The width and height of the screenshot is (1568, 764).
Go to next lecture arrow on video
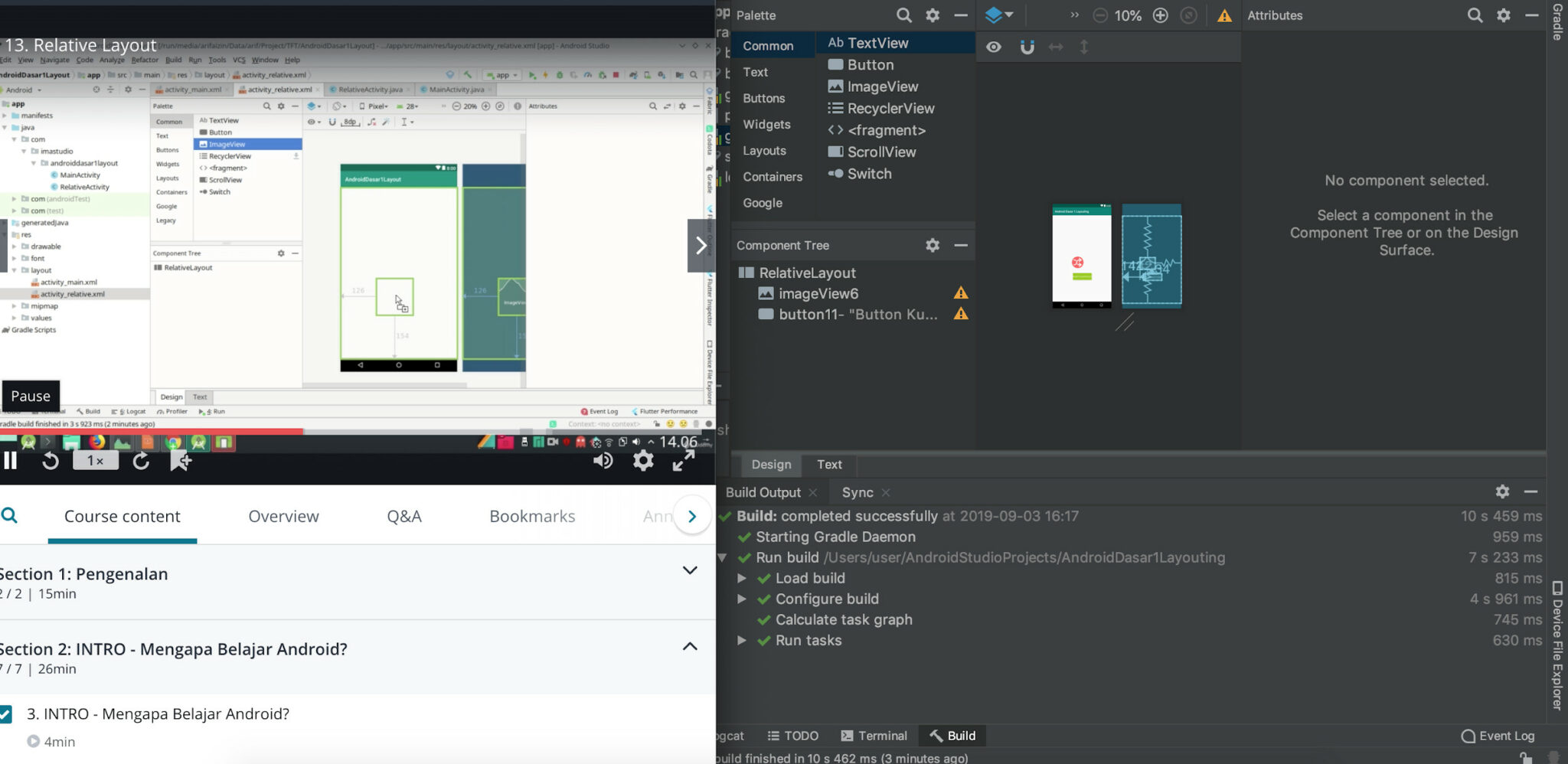pos(701,245)
